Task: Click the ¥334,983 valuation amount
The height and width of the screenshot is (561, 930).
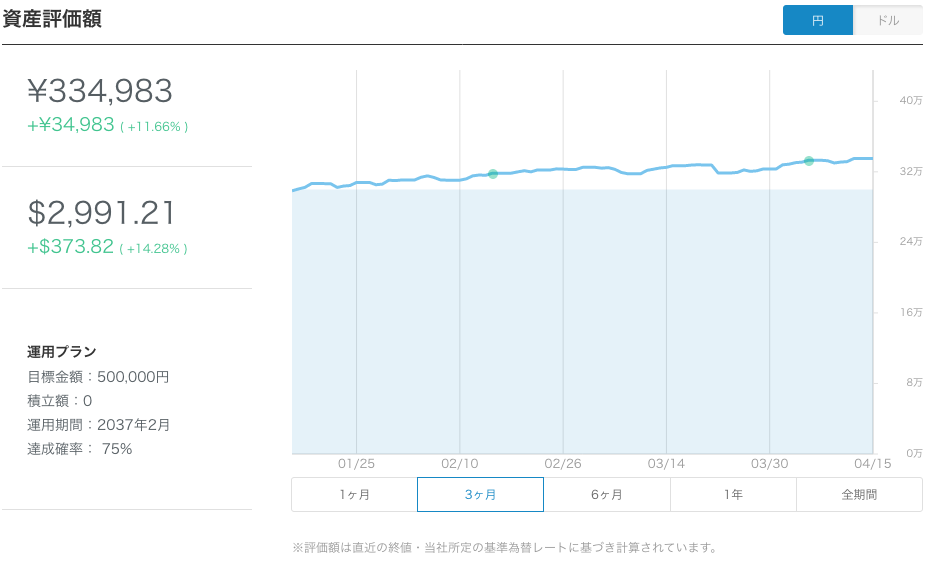Action: click(x=100, y=92)
